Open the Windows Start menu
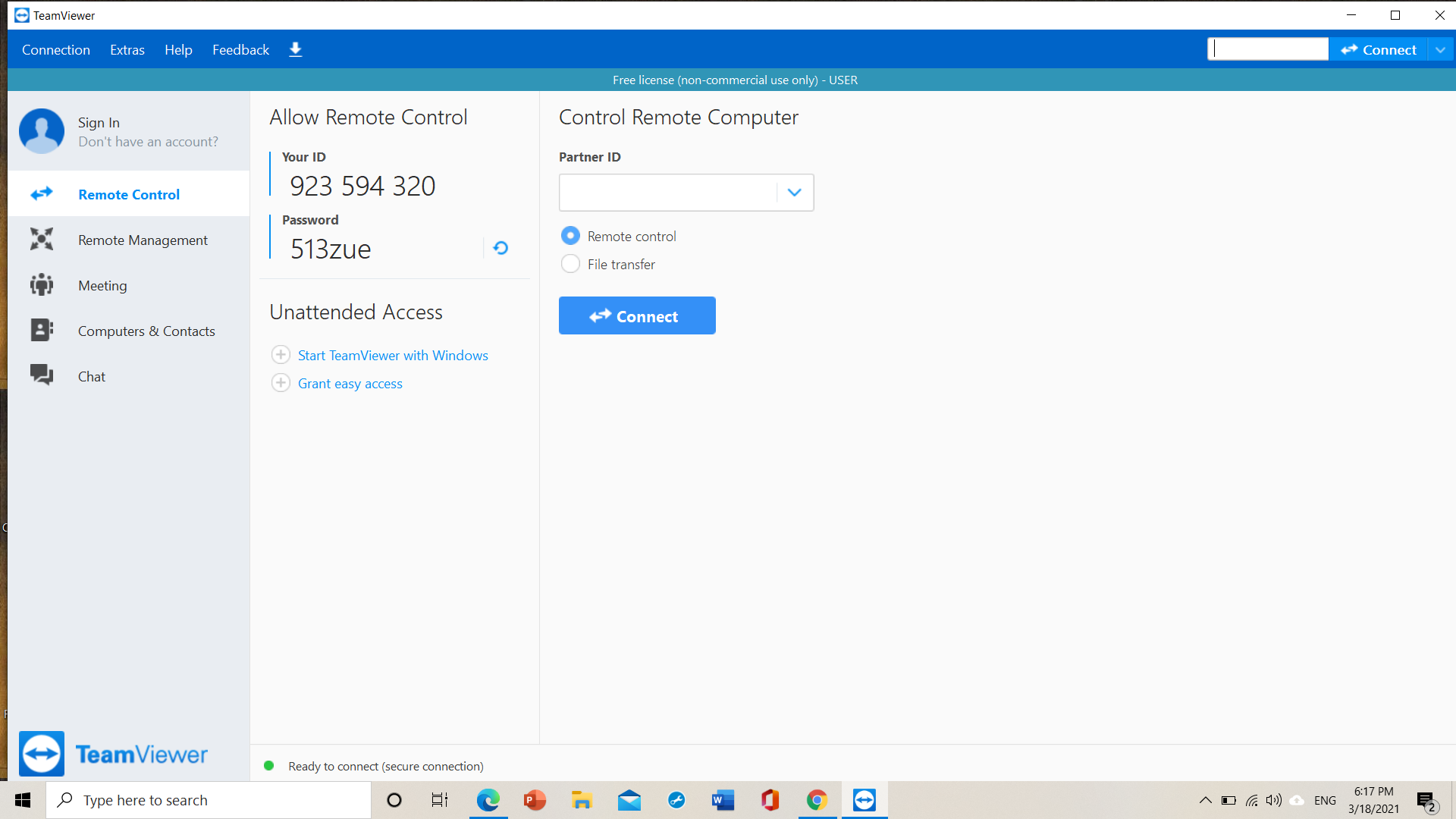The image size is (1456, 819). [23, 800]
